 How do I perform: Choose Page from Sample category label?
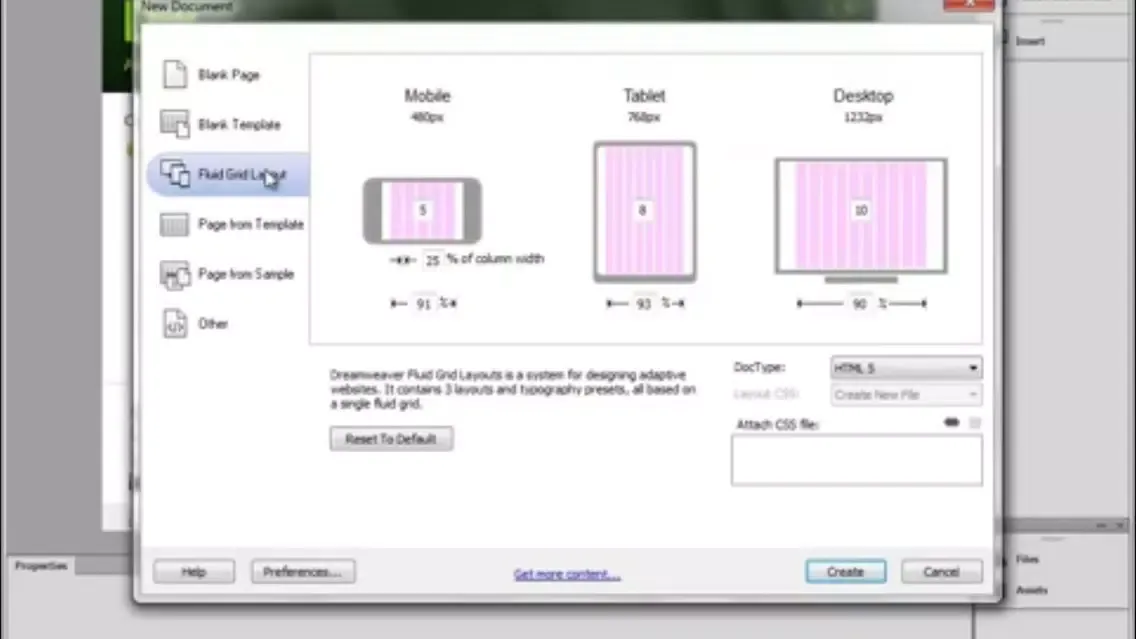246,274
